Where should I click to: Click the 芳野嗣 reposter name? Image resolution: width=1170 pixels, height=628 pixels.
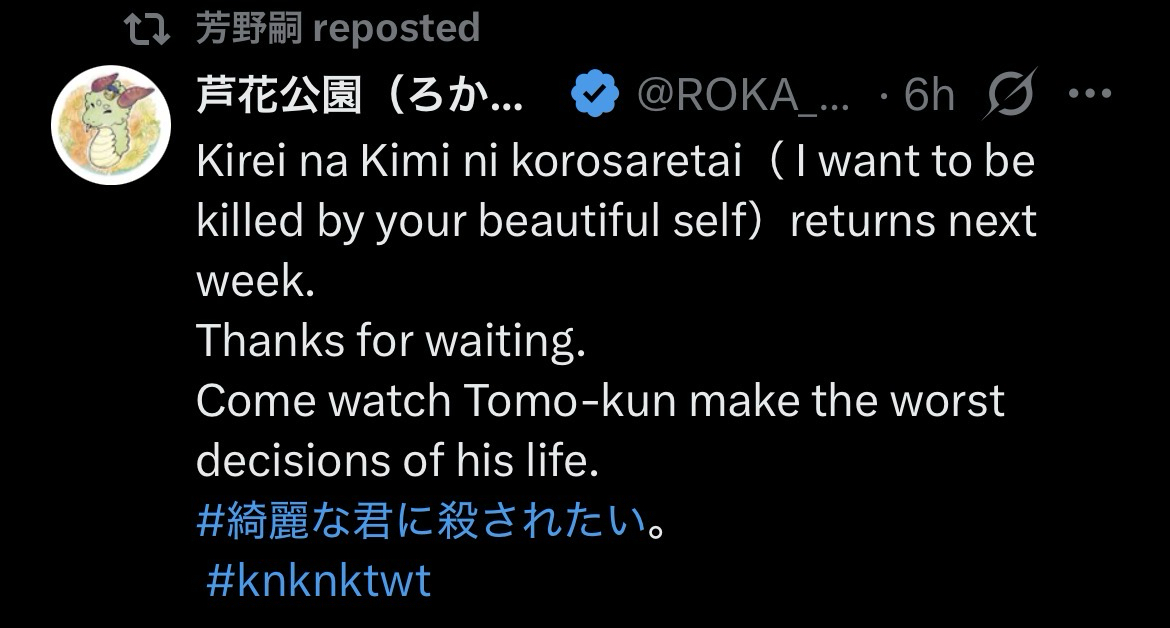[x=249, y=29]
